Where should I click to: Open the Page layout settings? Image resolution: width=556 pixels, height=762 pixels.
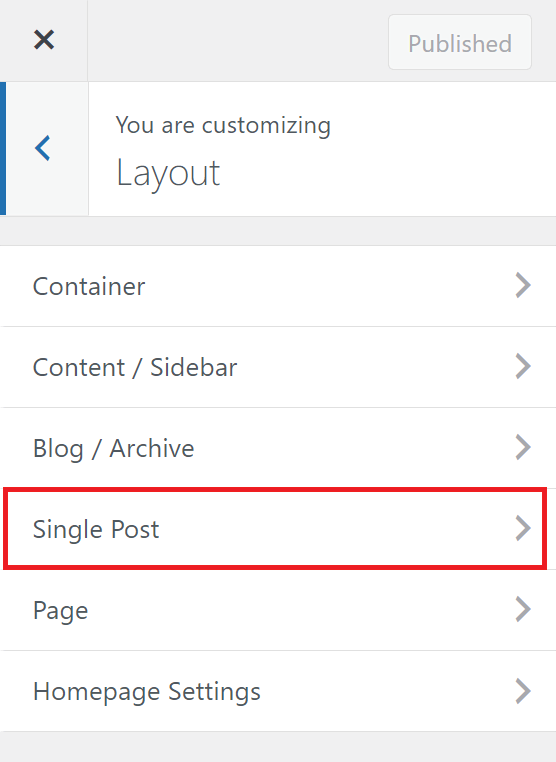278,610
